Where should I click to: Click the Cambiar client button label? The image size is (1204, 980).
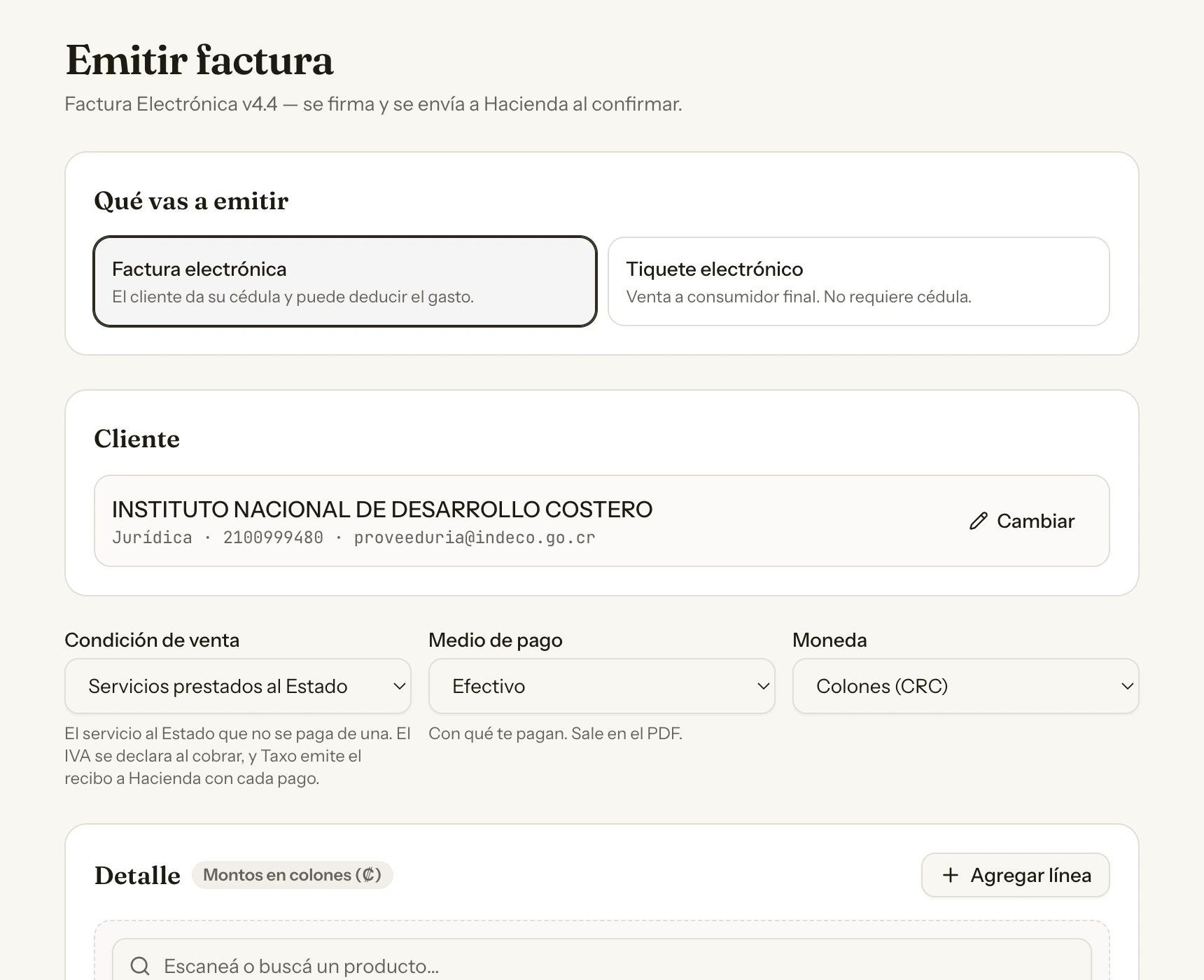[1035, 521]
